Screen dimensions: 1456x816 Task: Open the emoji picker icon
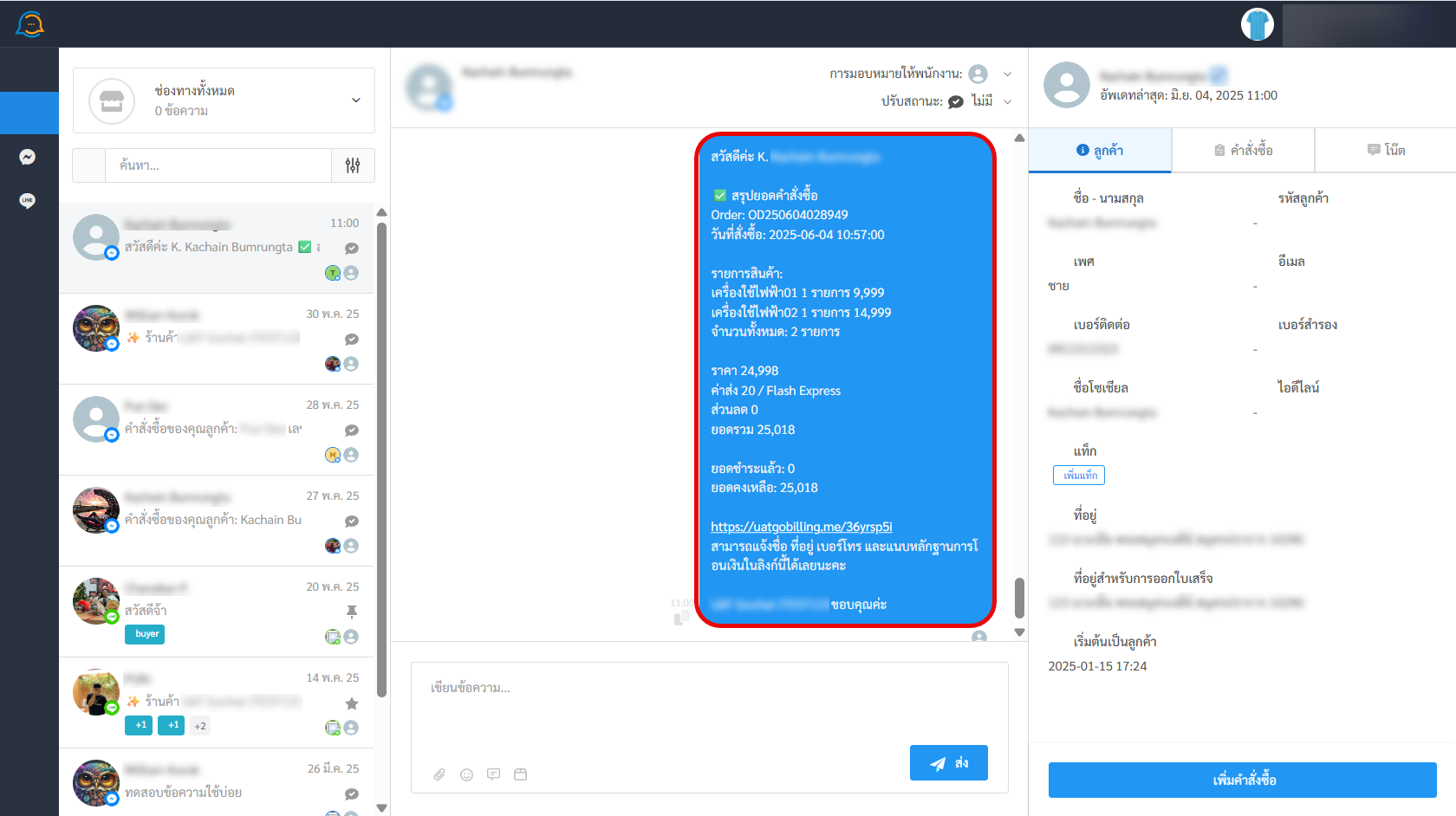466,774
